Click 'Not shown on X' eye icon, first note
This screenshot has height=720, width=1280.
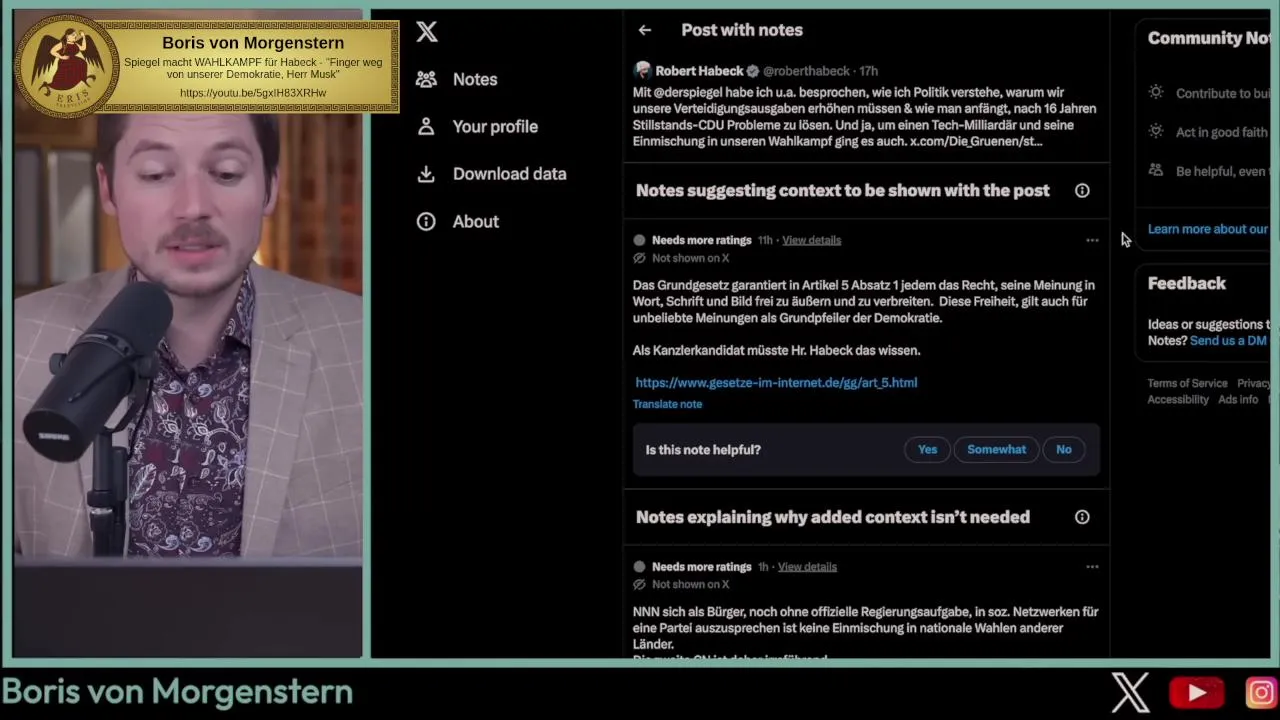[x=639, y=258]
